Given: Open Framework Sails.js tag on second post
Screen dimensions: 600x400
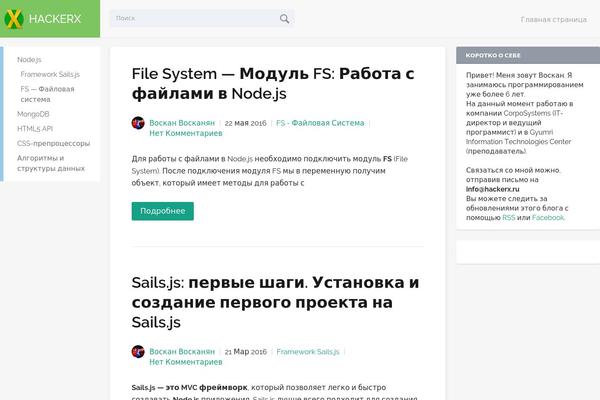Looking at the screenshot, I should (308, 351).
